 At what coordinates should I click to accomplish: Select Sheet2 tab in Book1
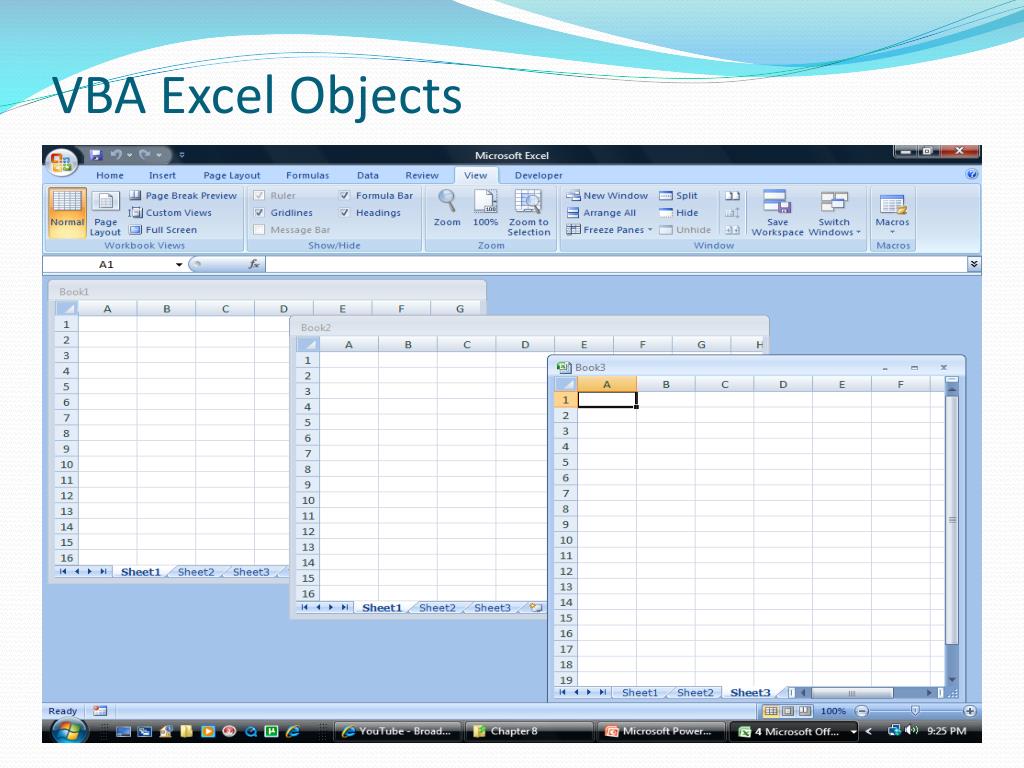[196, 572]
